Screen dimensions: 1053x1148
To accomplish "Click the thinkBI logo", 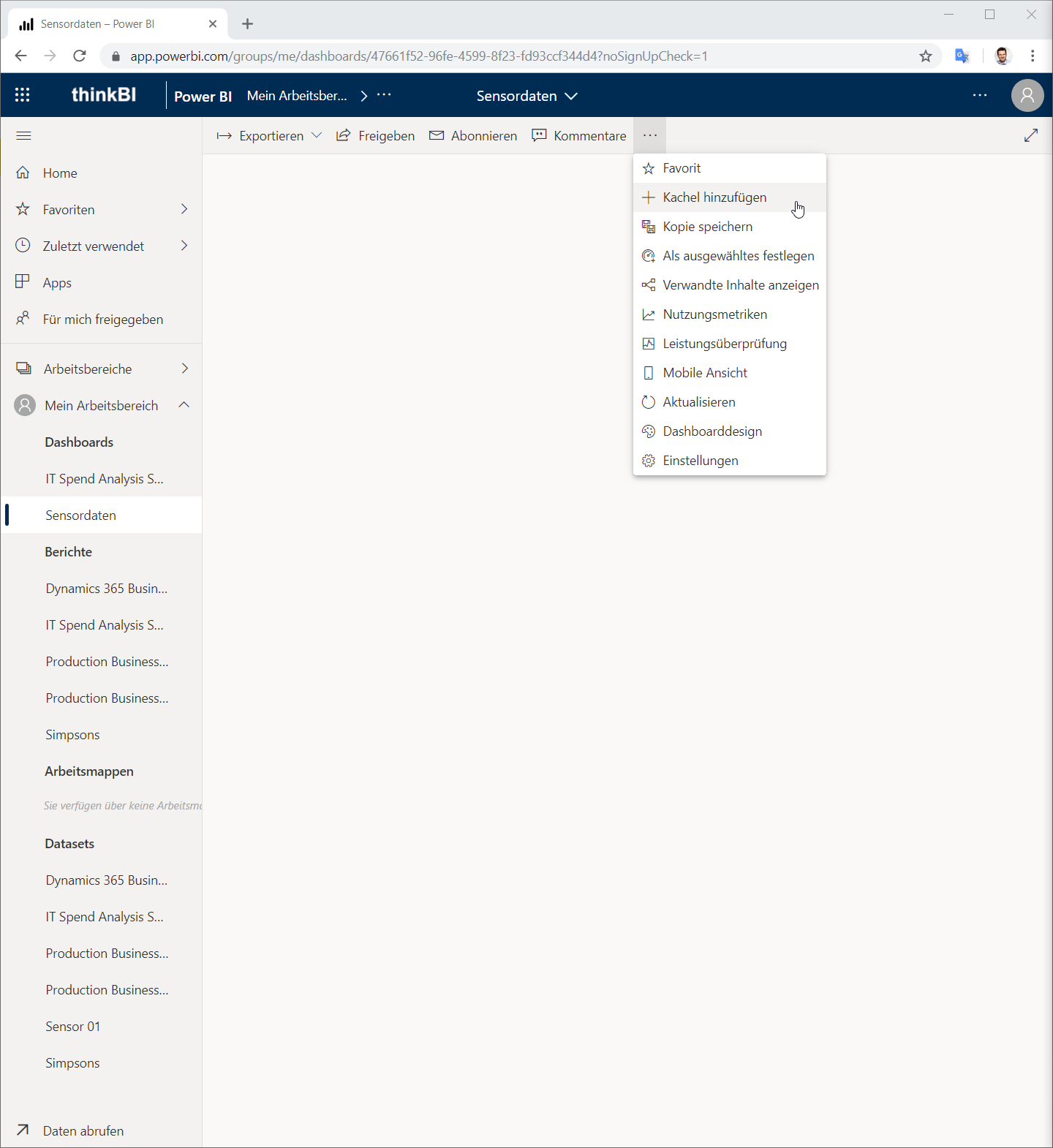I will [104, 95].
